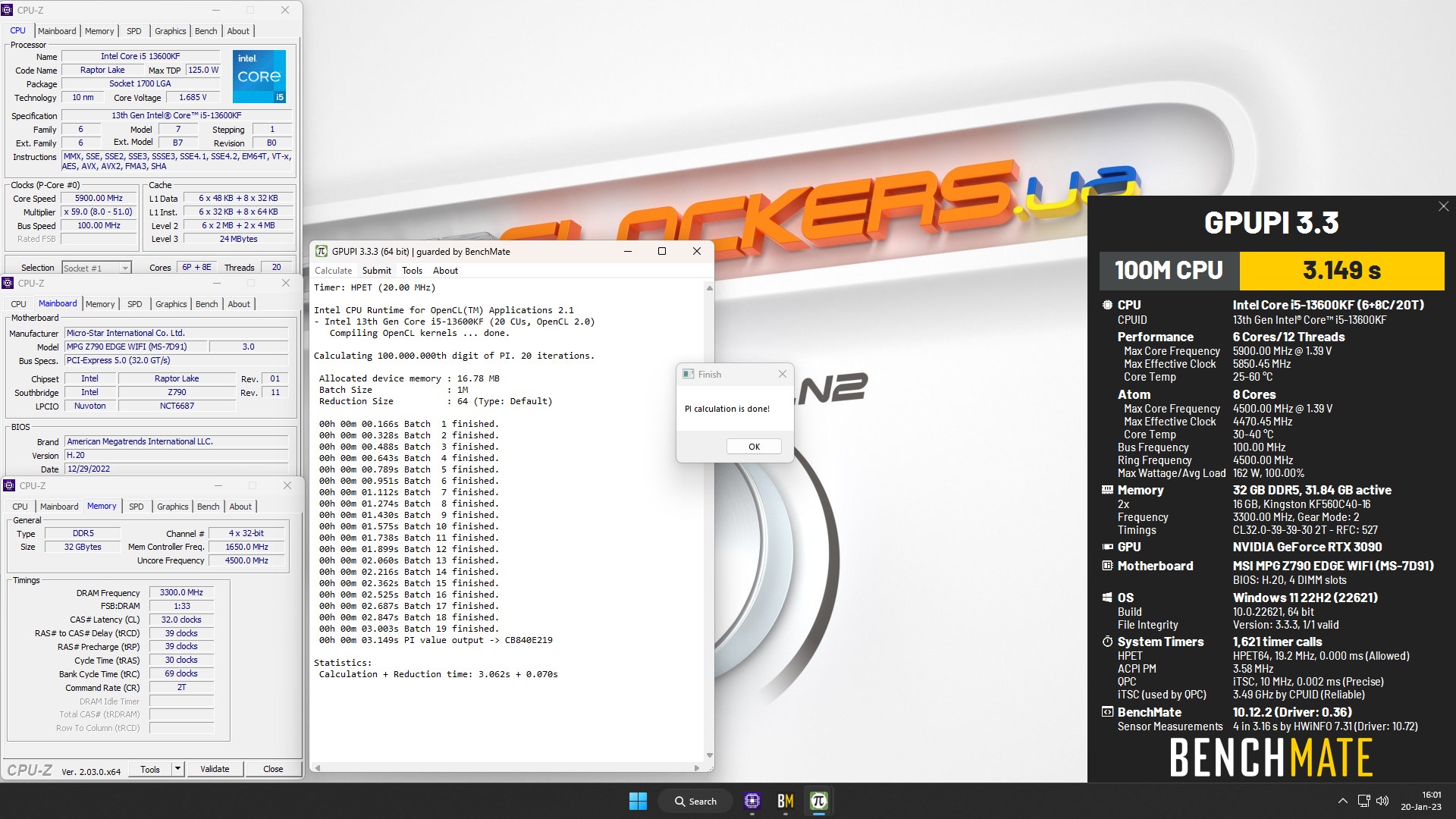Close the BenchMate GPUPI 3.3 result panel
1456x819 pixels.
click(x=1444, y=206)
